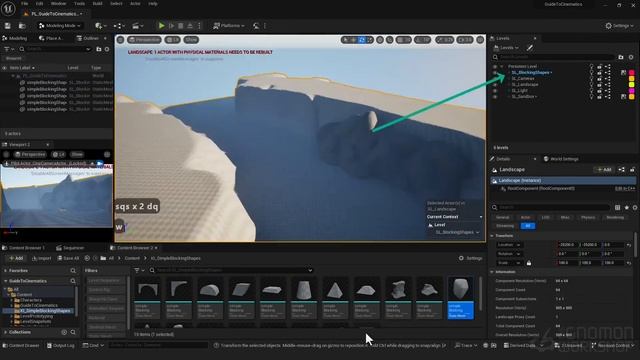Open the Content Drawer in status bar

click(x=21, y=345)
